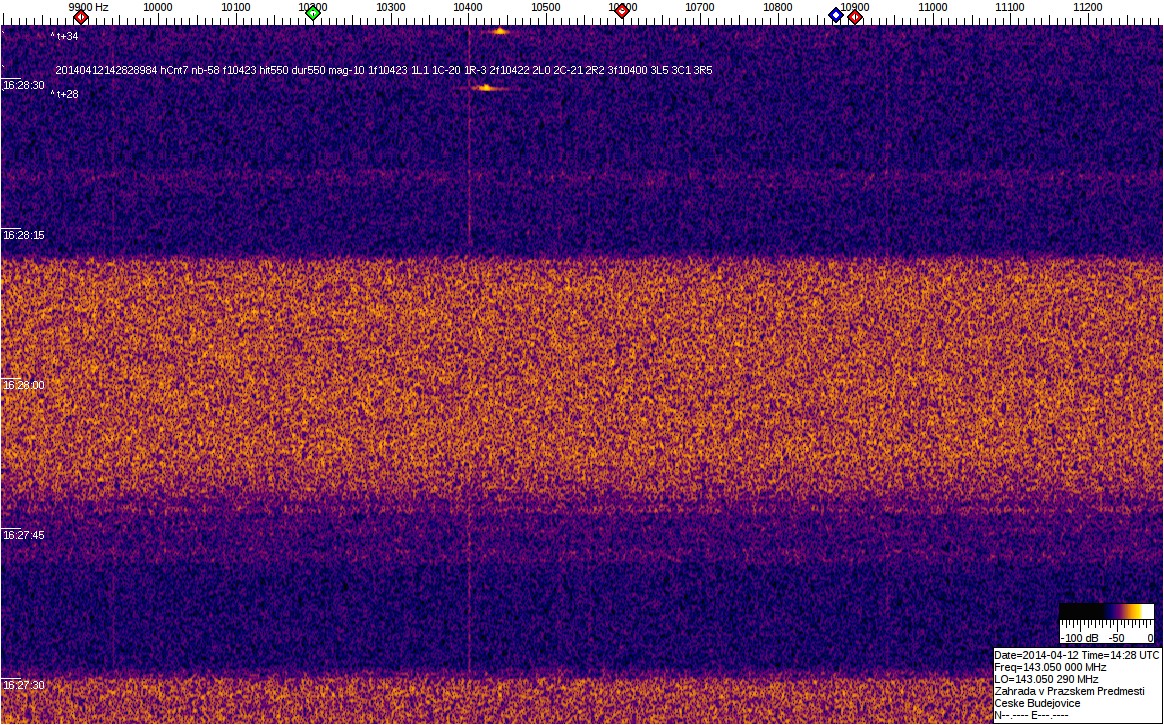The height and width of the screenshot is (725, 1164).
Task: Click the red diamond marker near 9900 Hz
Action: click(x=81, y=17)
